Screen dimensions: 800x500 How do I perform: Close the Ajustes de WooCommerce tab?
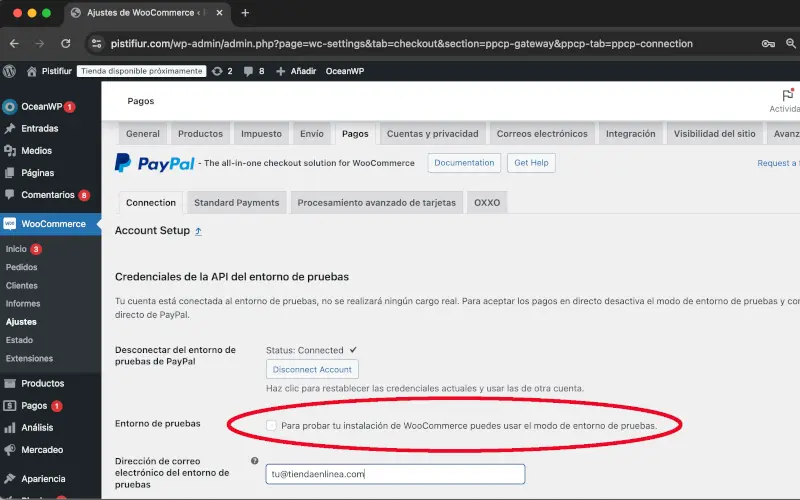click(219, 13)
